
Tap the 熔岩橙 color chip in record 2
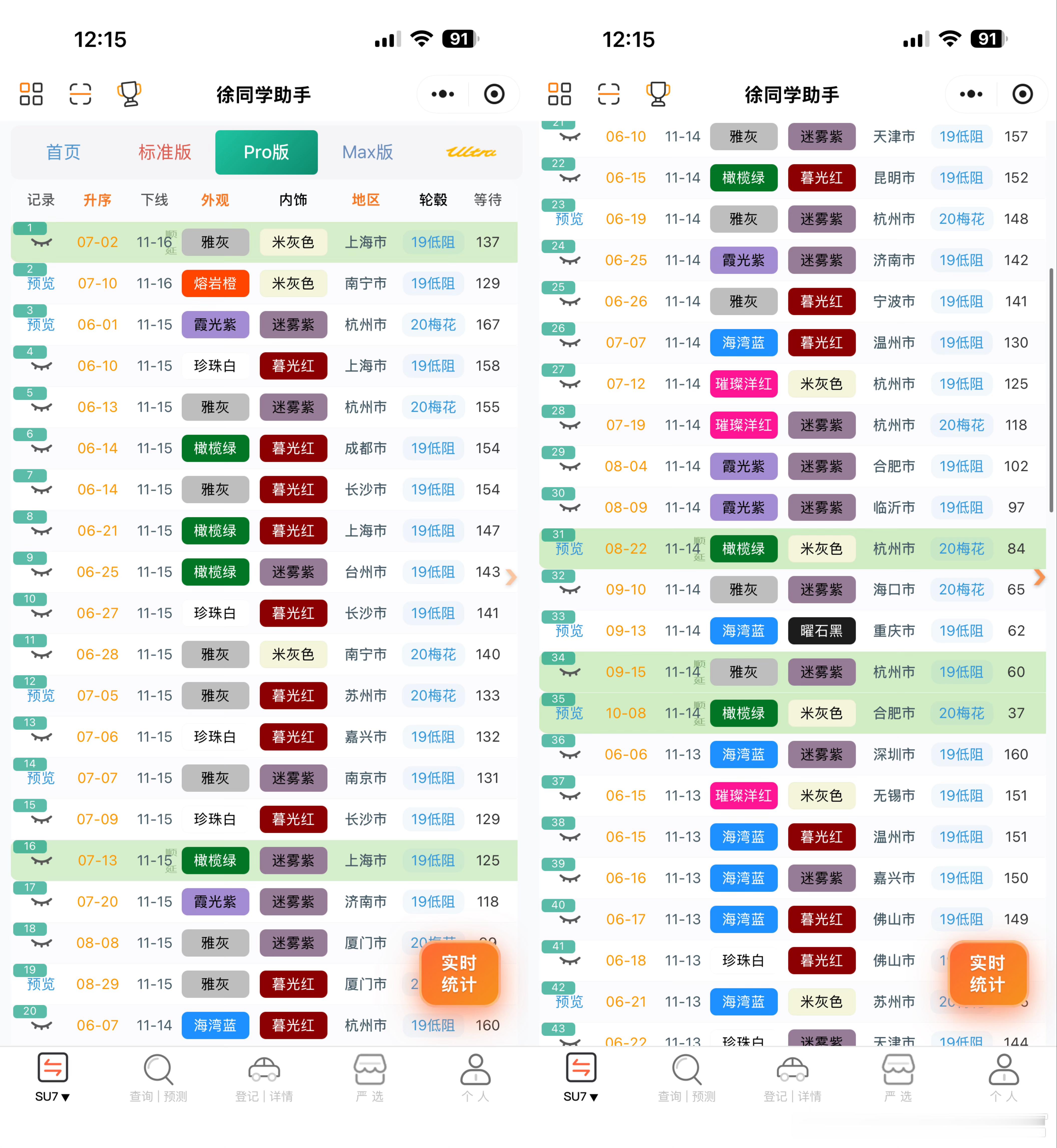tap(215, 284)
